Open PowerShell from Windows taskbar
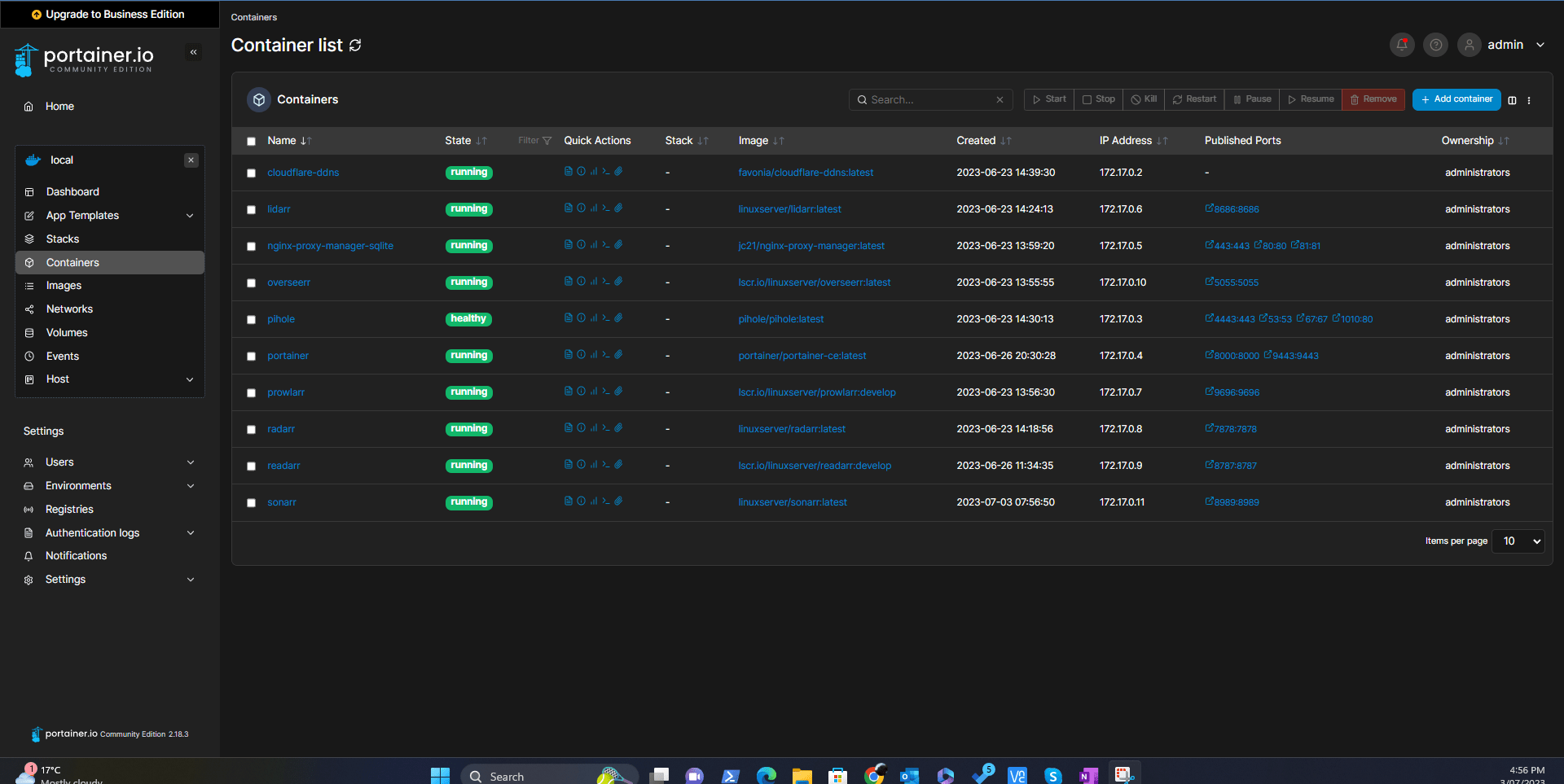 click(x=731, y=776)
